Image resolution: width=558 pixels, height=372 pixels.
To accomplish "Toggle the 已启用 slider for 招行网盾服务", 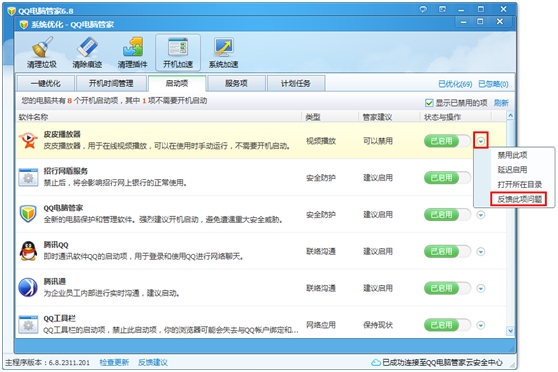I will pyautogui.click(x=447, y=178).
